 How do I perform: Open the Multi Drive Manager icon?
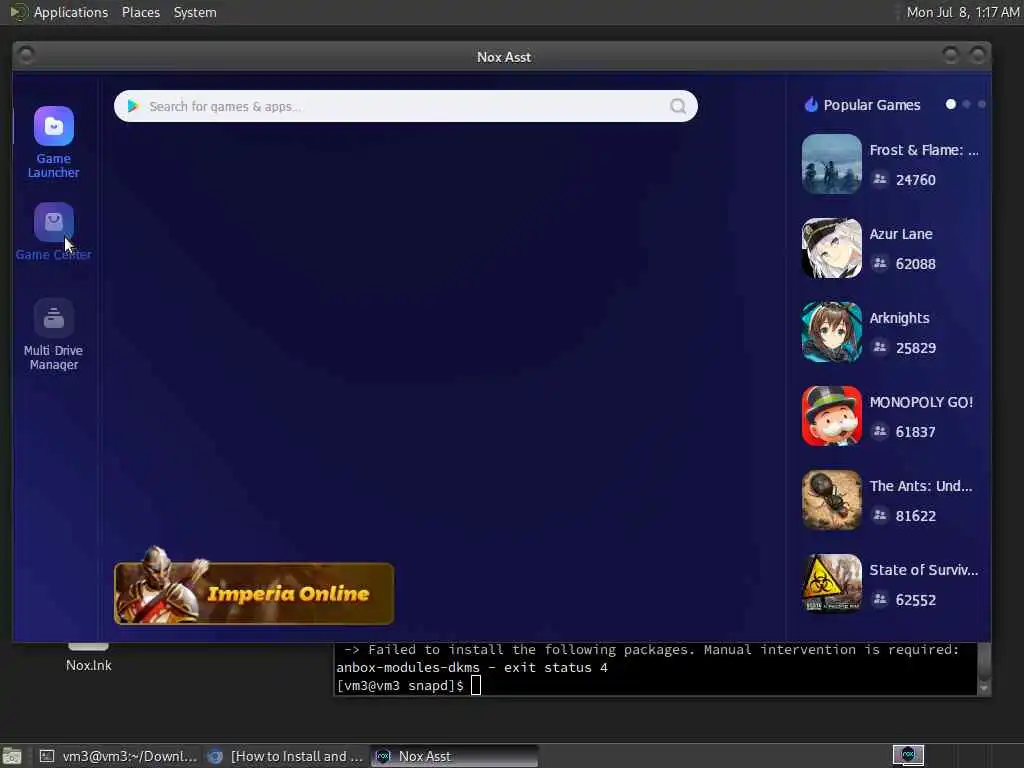(x=54, y=318)
